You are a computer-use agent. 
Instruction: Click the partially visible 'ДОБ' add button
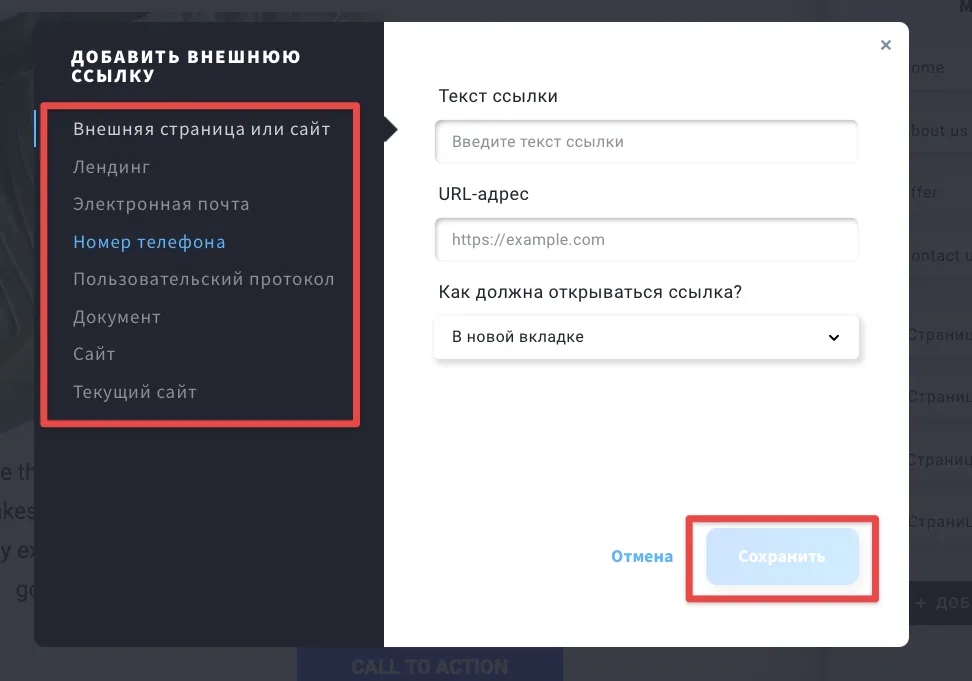941,602
